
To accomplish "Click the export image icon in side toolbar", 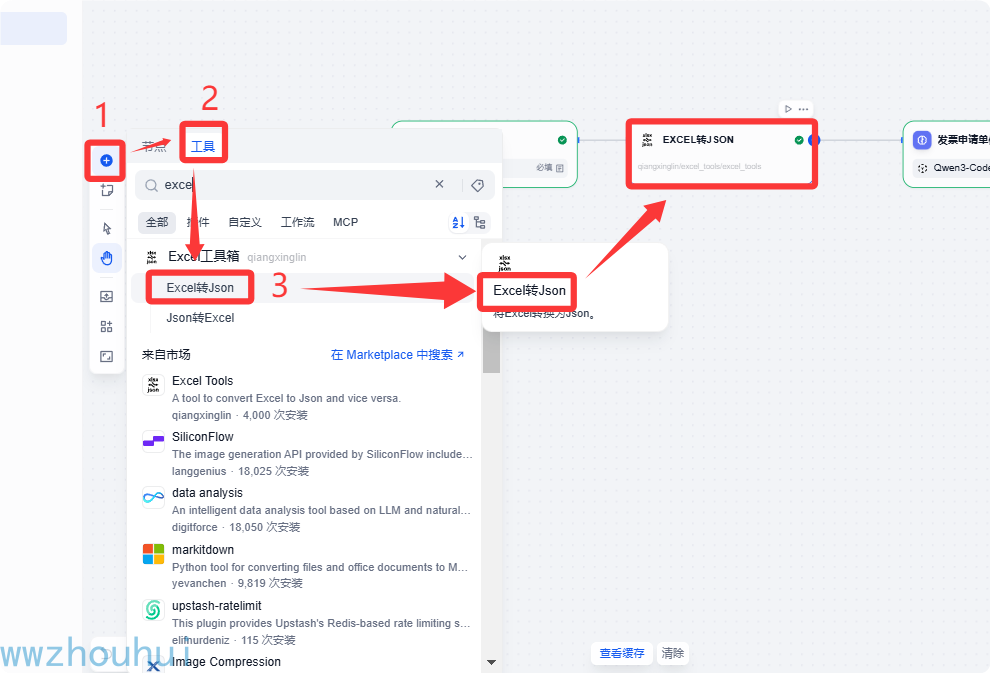I will pyautogui.click(x=107, y=296).
